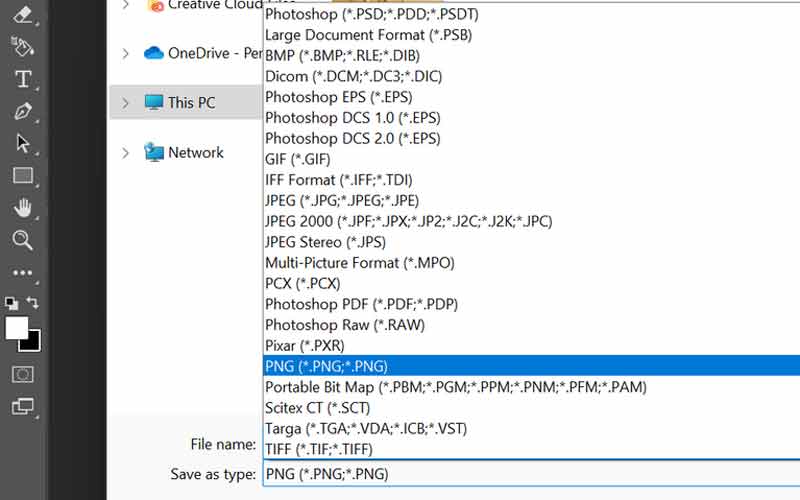Open the Change Screen Mode button
The width and height of the screenshot is (800, 500).
click(22, 407)
